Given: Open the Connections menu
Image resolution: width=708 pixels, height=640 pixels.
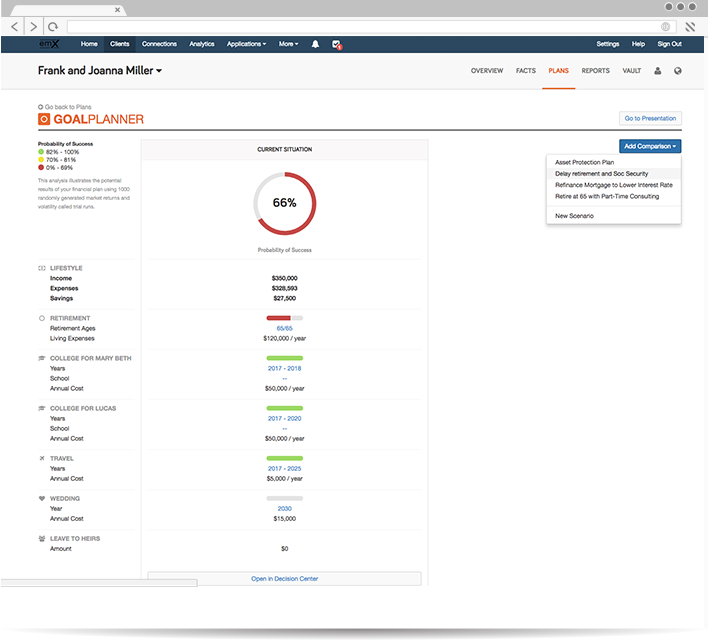Looking at the screenshot, I should [x=159, y=44].
